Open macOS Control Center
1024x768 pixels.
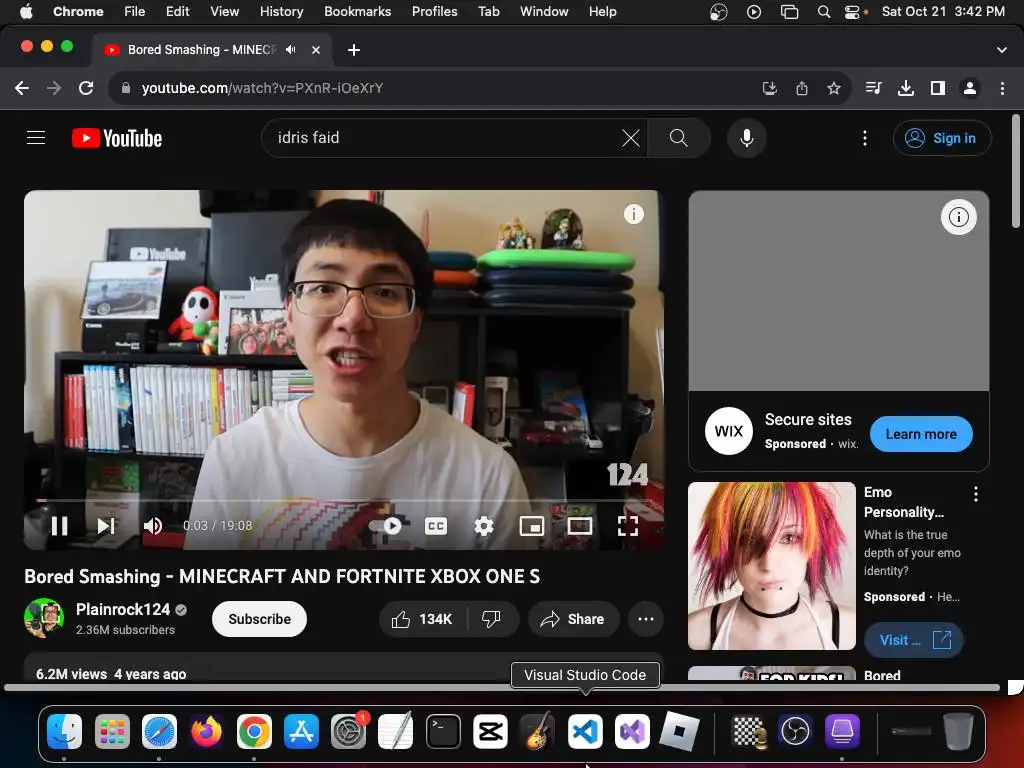pos(852,11)
